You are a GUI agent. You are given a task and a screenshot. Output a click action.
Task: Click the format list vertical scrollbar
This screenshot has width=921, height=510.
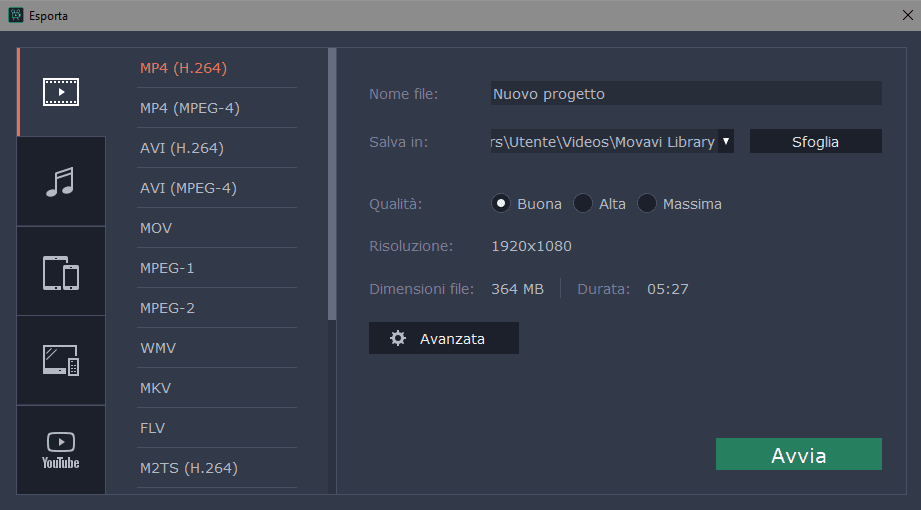click(332, 180)
